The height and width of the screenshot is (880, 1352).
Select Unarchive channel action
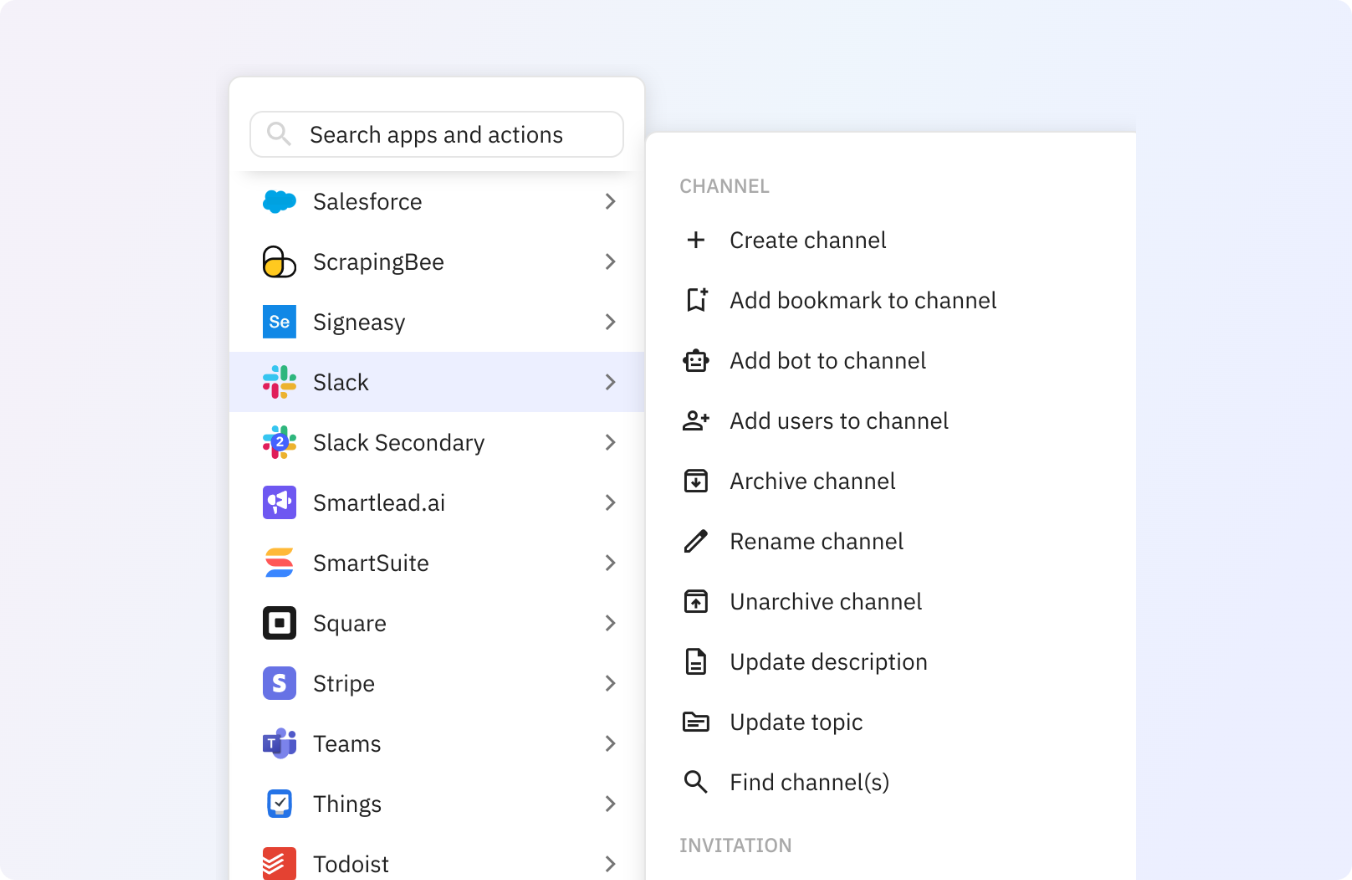click(891, 601)
